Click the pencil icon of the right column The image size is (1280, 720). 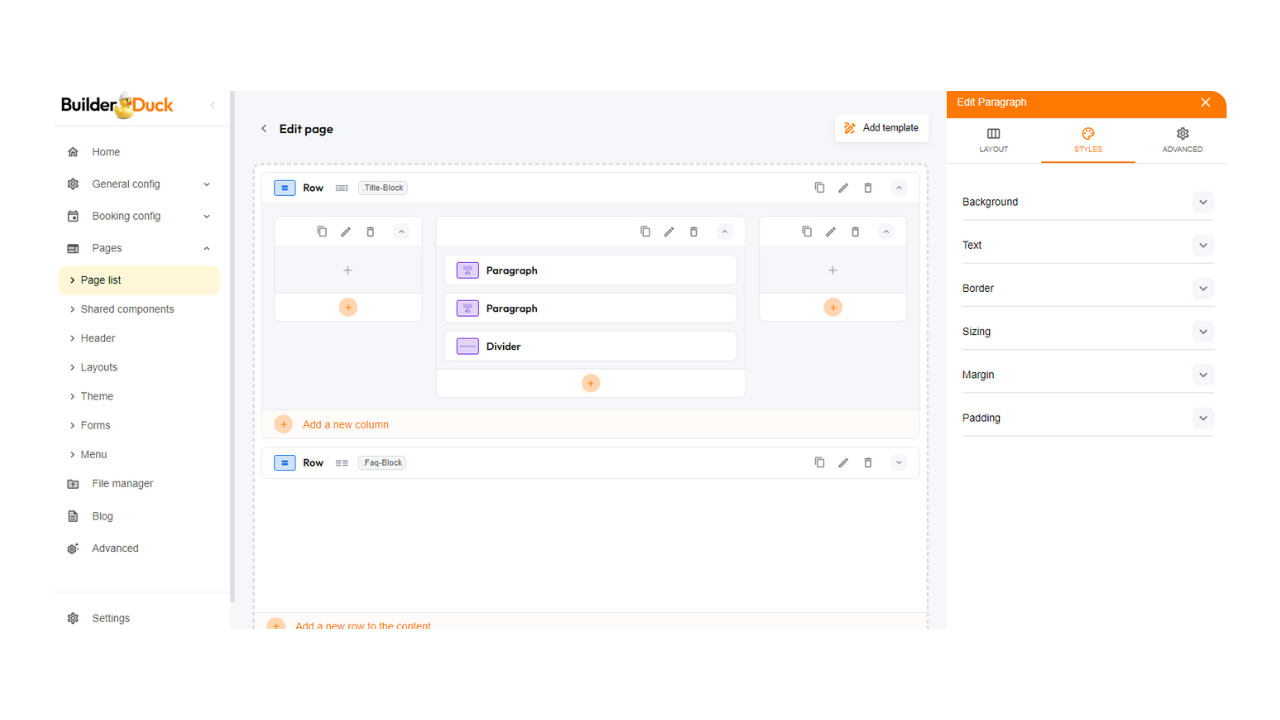pos(831,232)
